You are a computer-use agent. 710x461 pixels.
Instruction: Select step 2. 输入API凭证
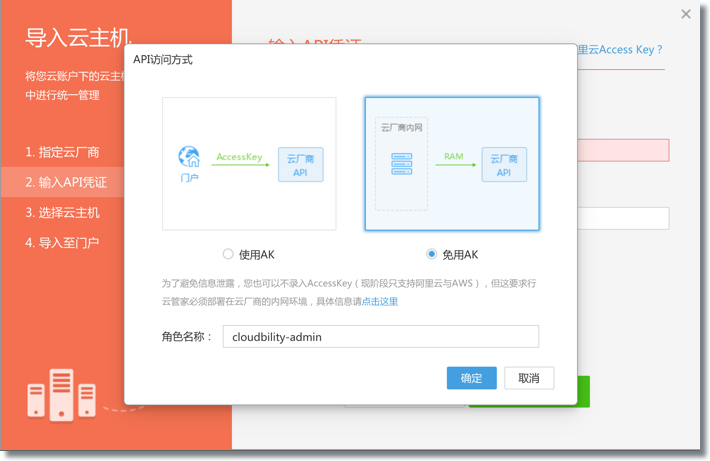click(x=66, y=182)
